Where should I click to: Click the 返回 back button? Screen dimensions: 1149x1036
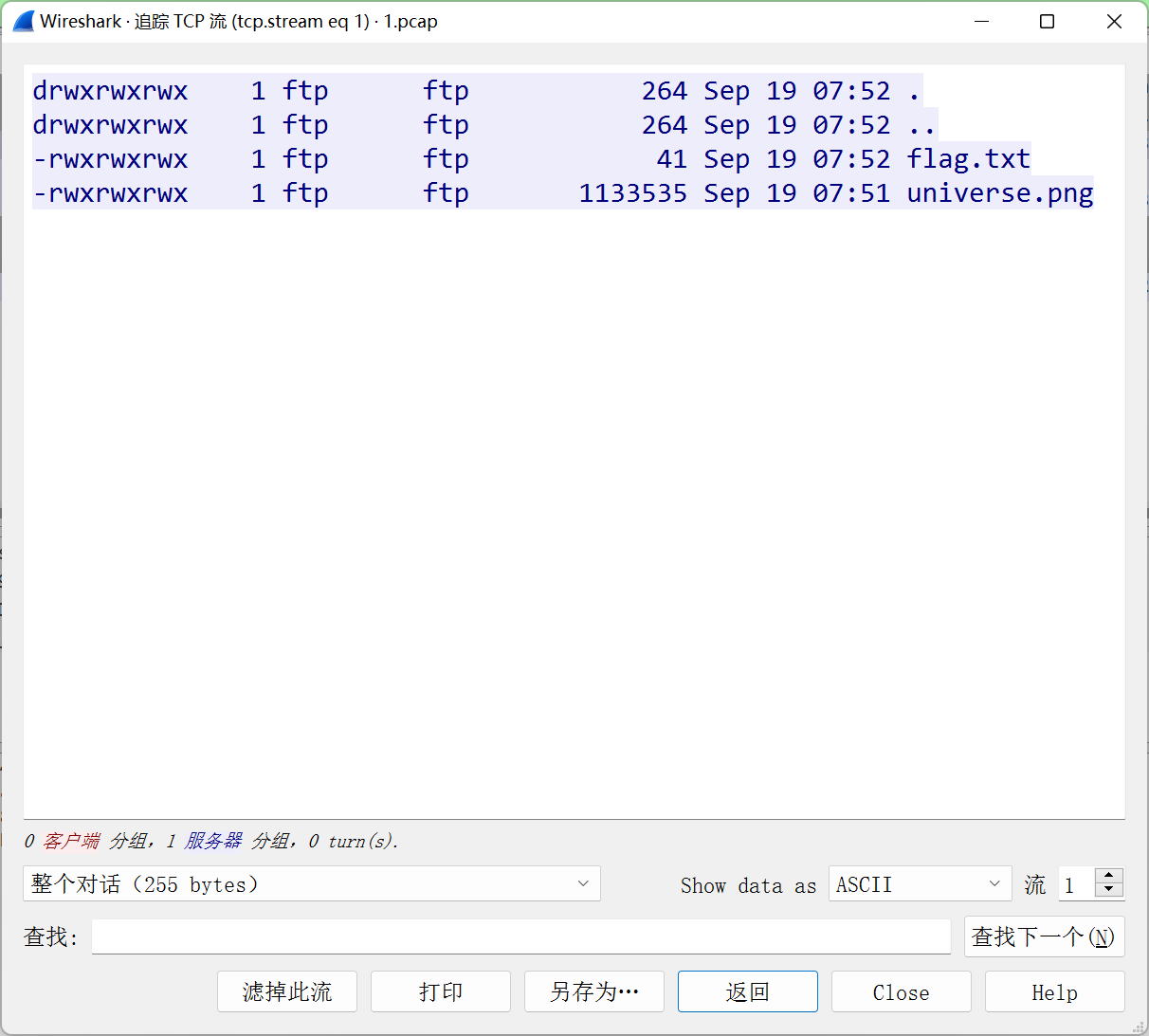[747, 991]
